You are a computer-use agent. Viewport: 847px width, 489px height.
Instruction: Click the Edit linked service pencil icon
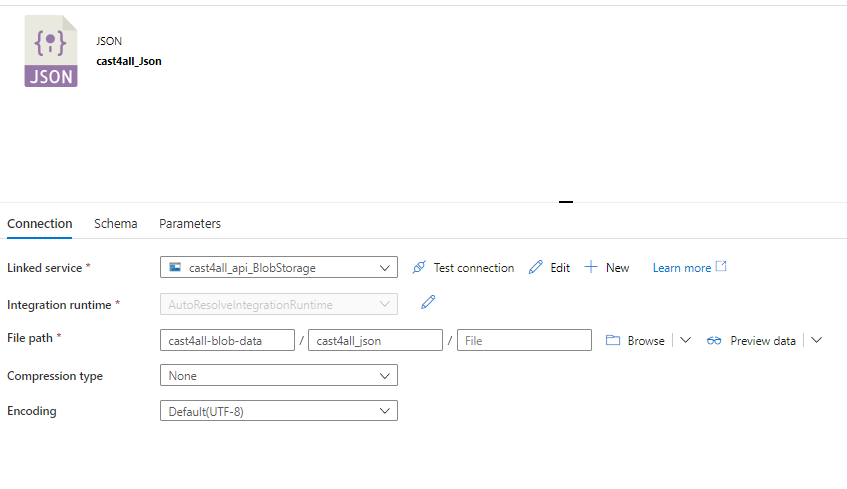(536, 267)
